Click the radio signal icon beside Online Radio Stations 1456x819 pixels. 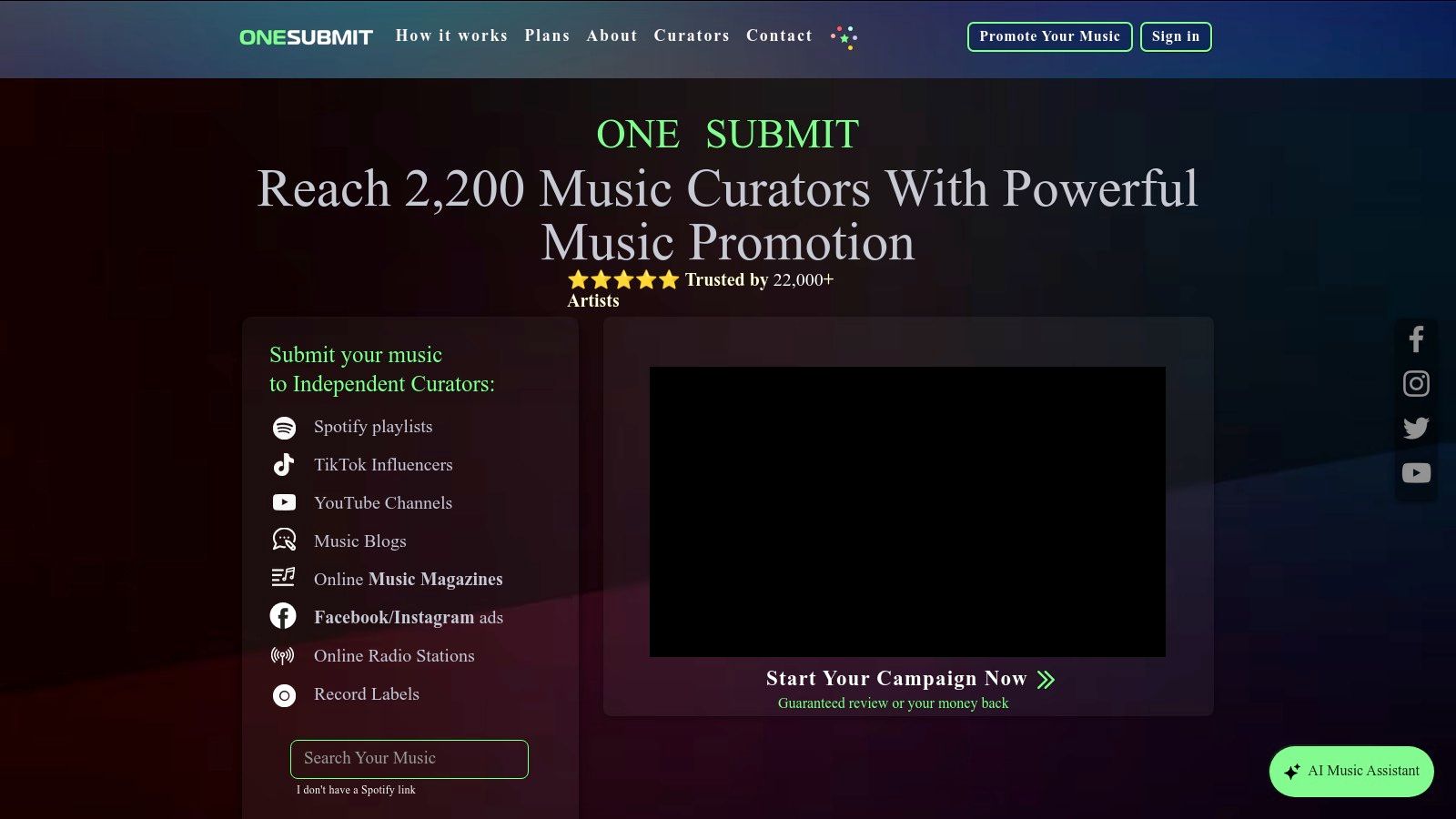pyautogui.click(x=283, y=655)
